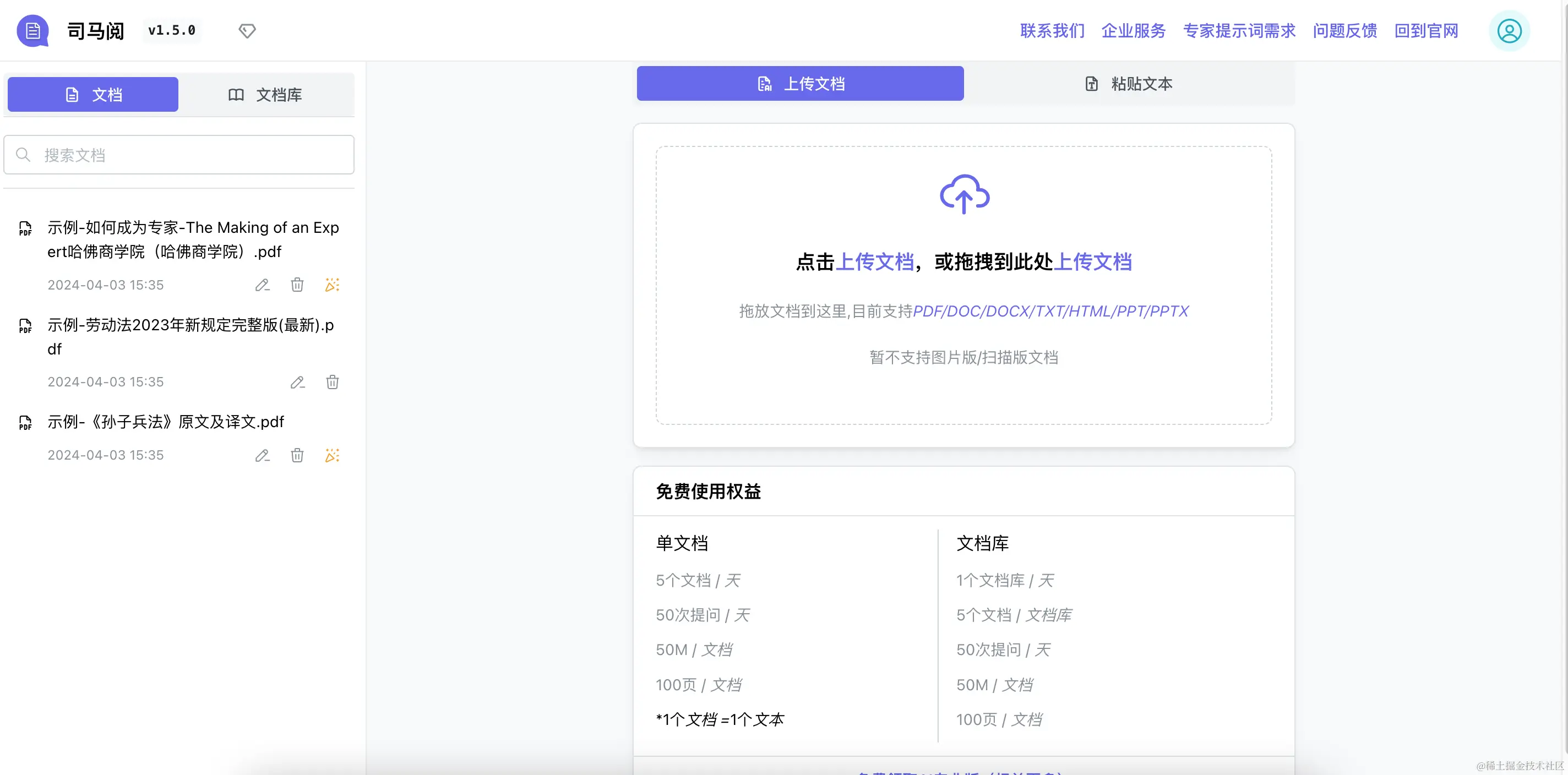This screenshot has height=775, width=1568.
Task: Go to 企业服务 page
Action: 1133,30
